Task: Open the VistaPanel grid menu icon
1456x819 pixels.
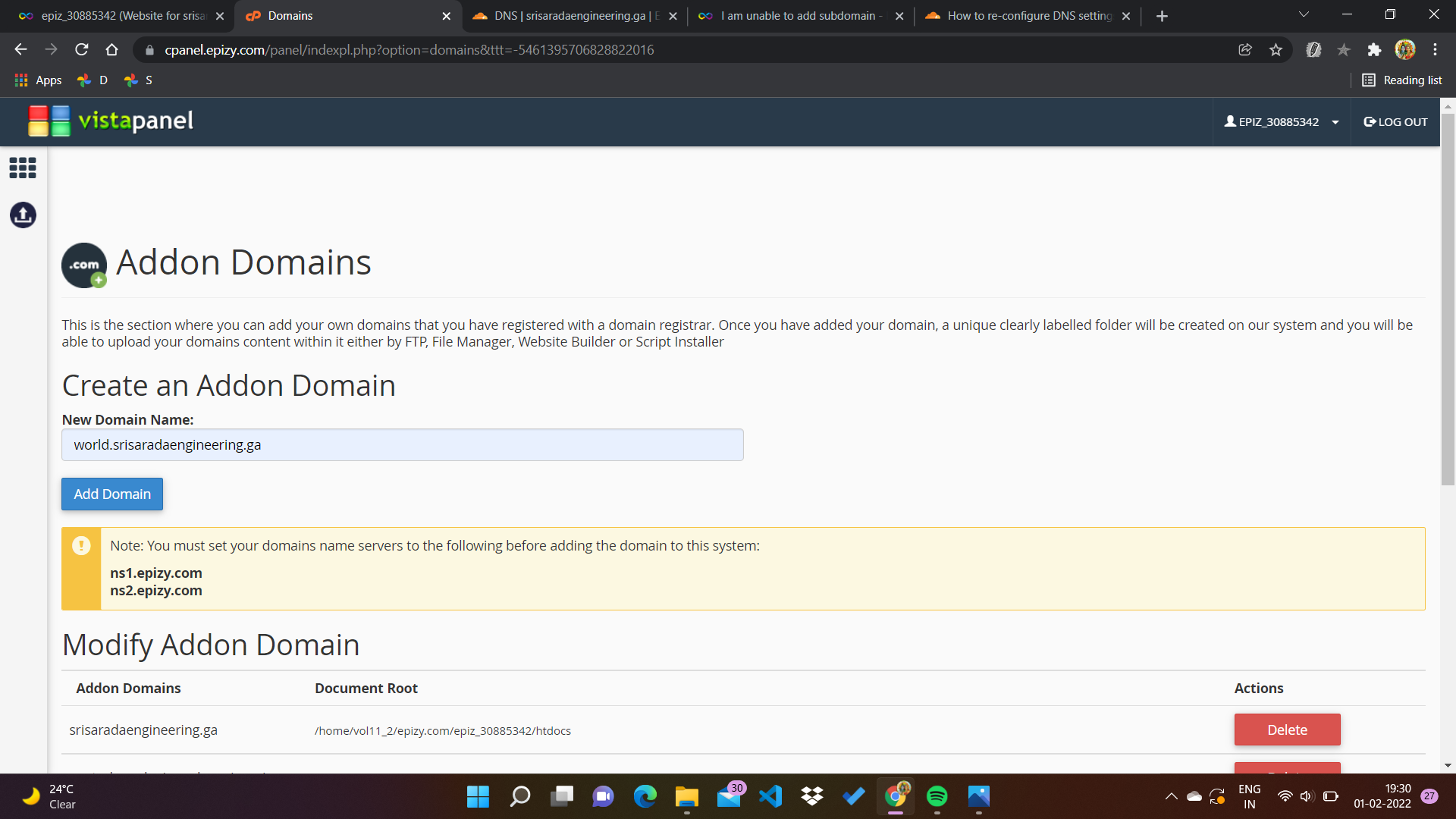Action: coord(23,168)
